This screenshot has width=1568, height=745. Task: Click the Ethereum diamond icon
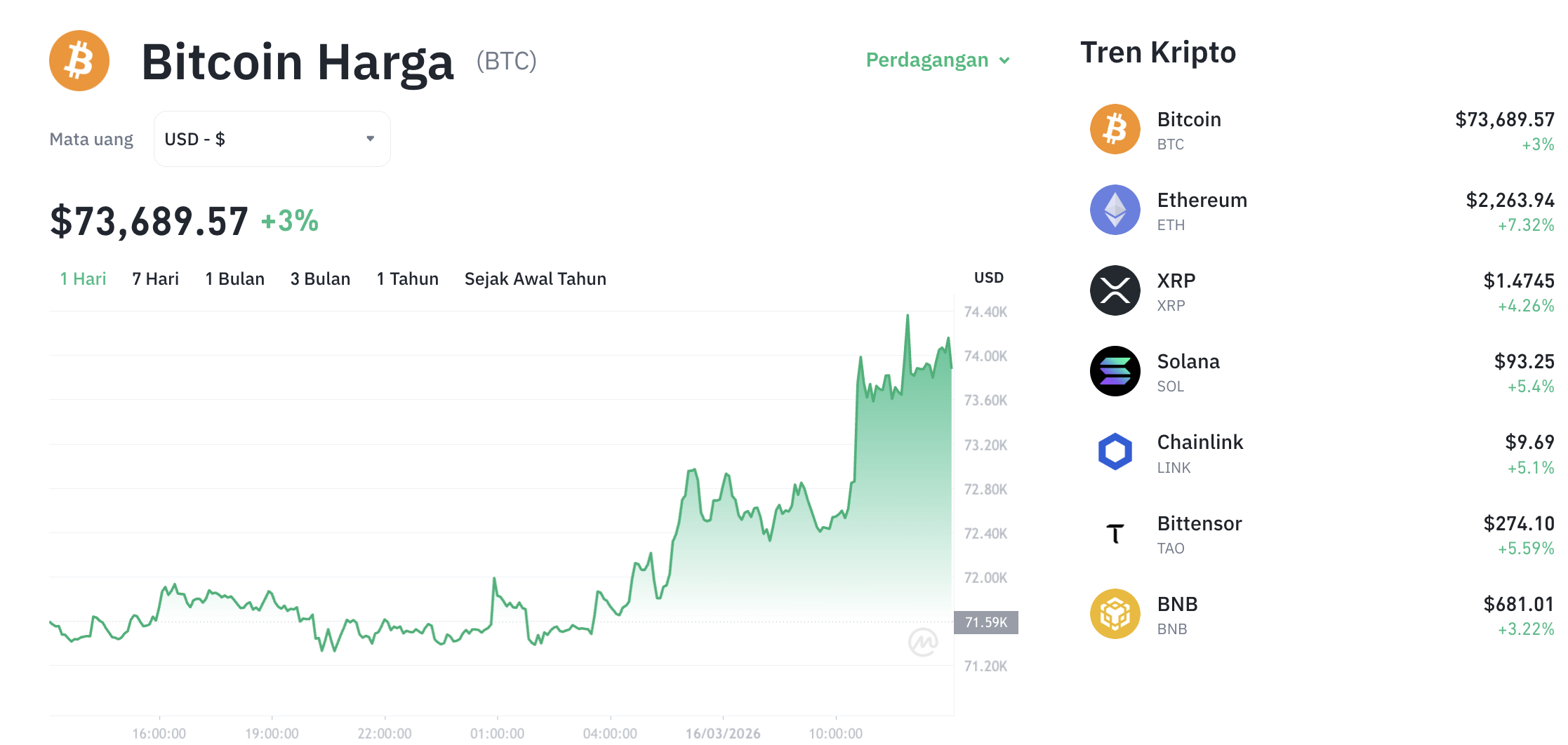(1114, 209)
